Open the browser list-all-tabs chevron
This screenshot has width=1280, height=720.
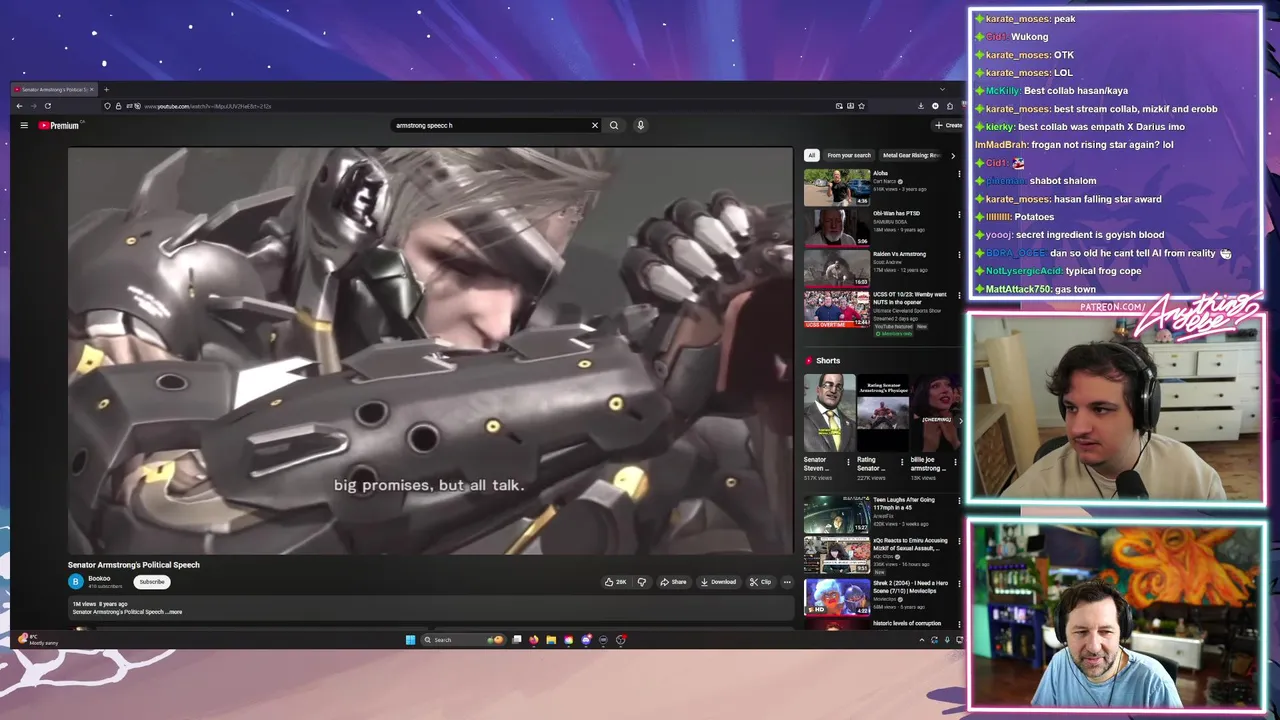pyautogui.click(x=941, y=89)
